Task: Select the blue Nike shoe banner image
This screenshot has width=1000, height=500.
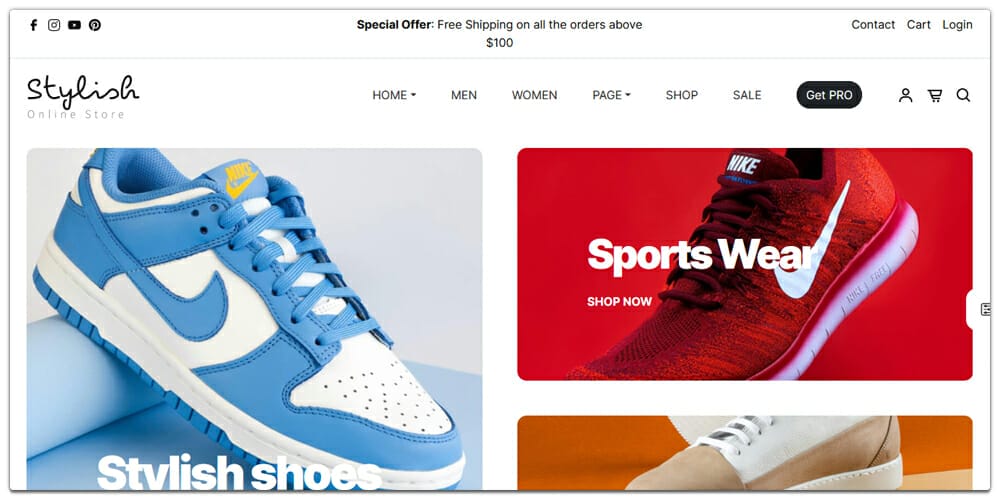Action: coord(254,319)
